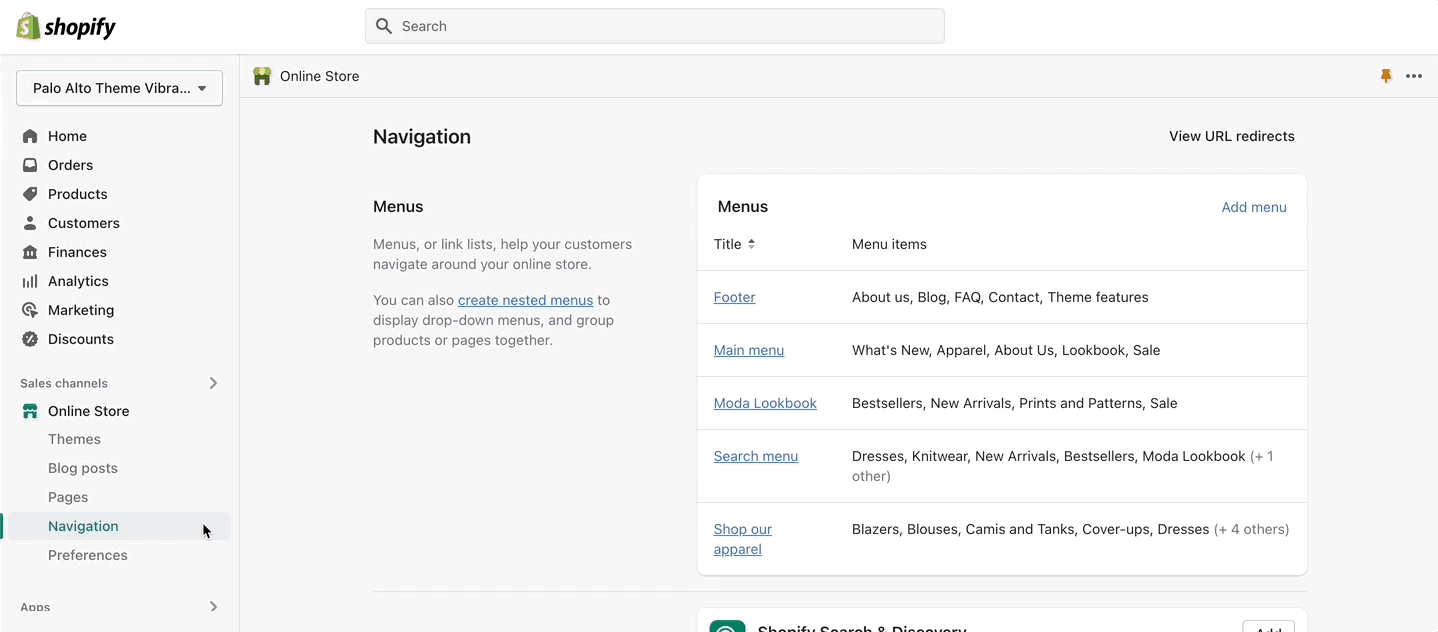Click the Home icon in sidebar

click(x=30, y=136)
